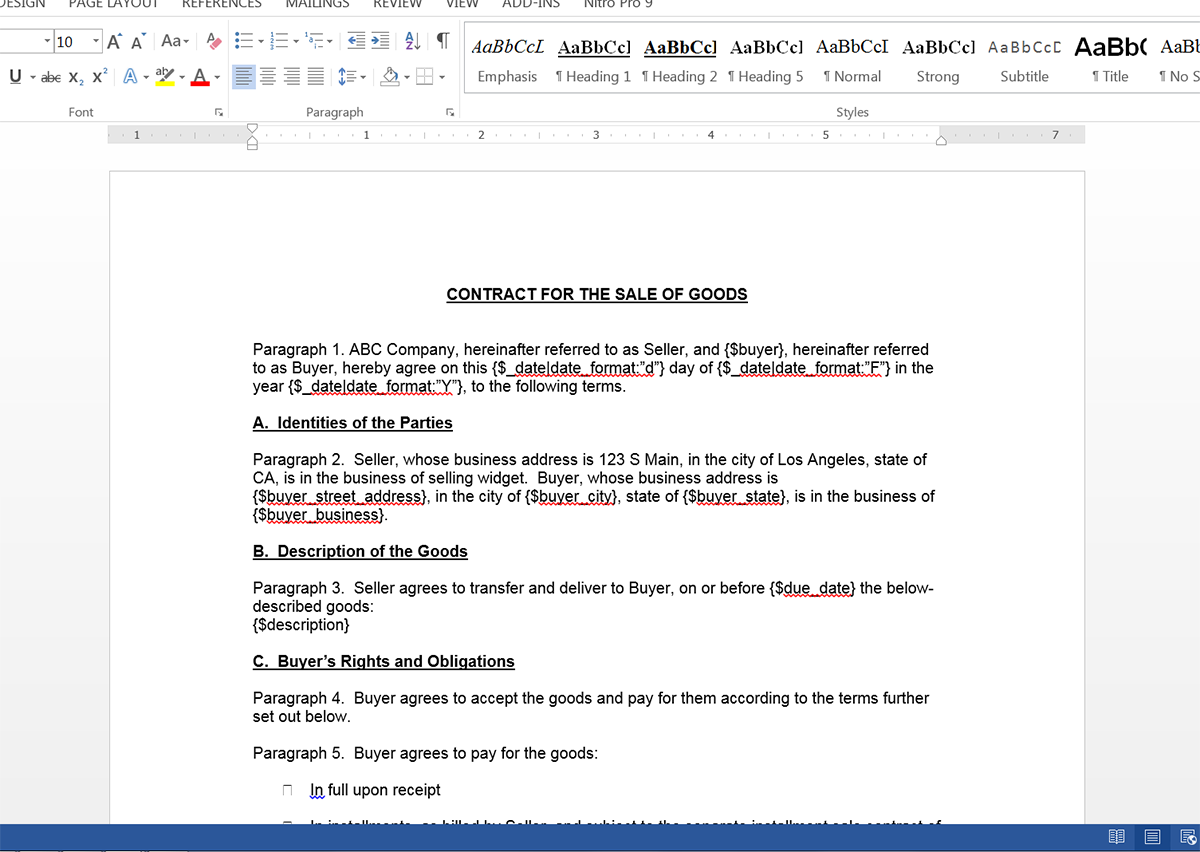Screen dimensions: 1200x852
Task: Expand underline style dropdown arrow
Action: (x=33, y=76)
